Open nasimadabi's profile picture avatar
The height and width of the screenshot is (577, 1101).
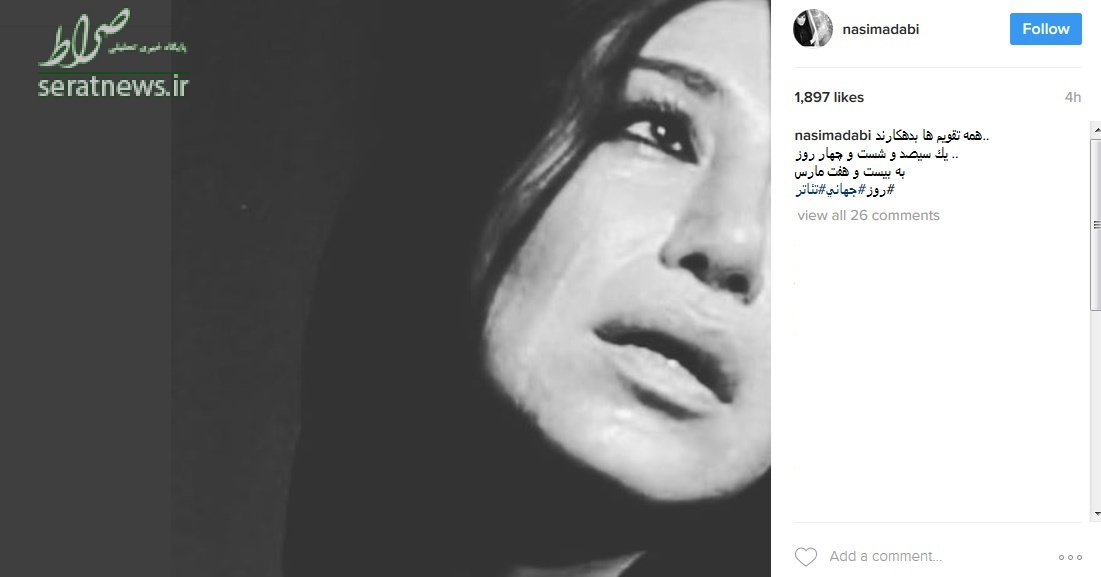click(x=812, y=29)
